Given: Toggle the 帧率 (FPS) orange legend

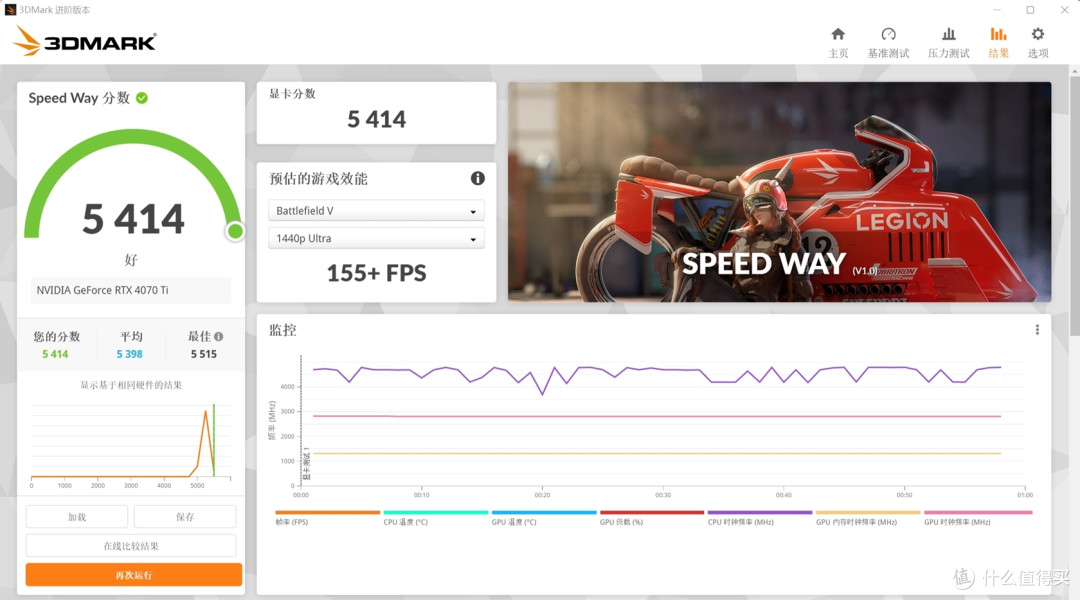Looking at the screenshot, I should [327, 517].
